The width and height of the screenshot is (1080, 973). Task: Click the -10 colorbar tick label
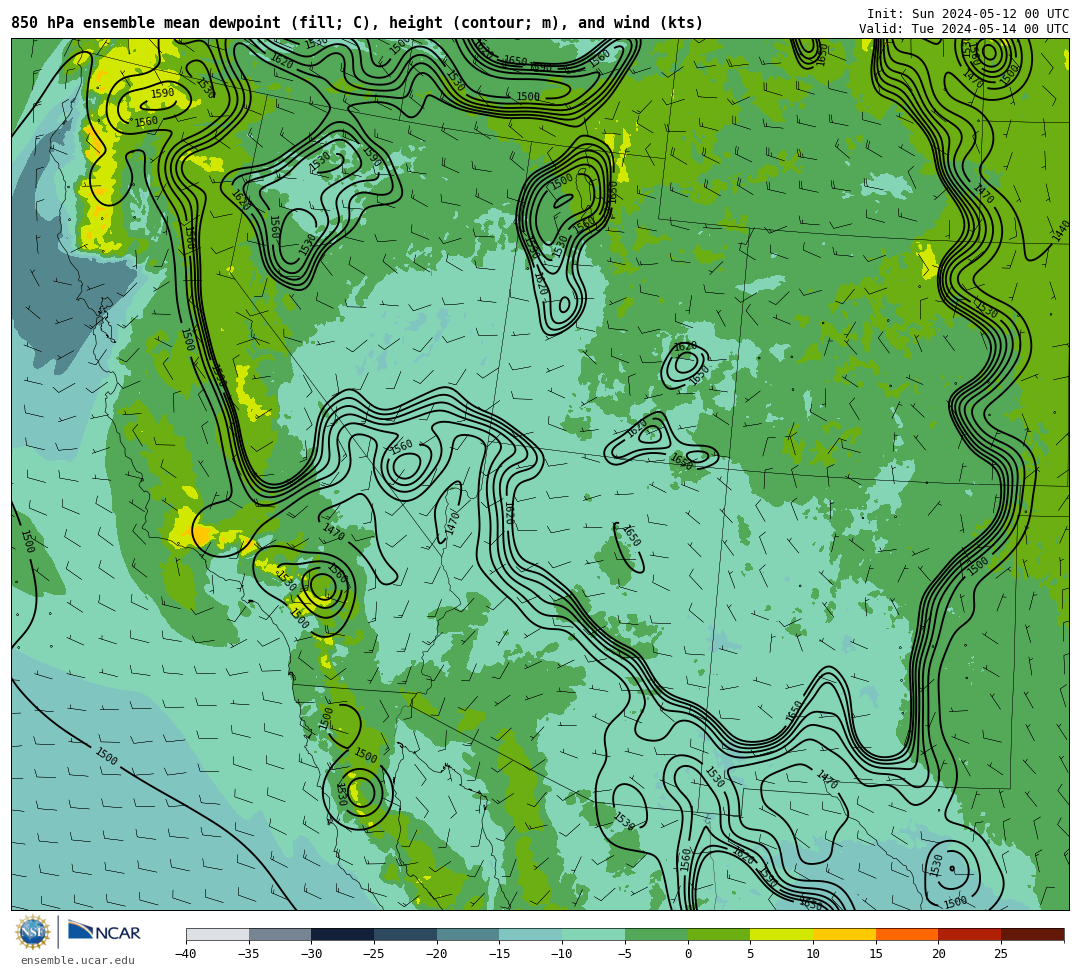(x=561, y=954)
